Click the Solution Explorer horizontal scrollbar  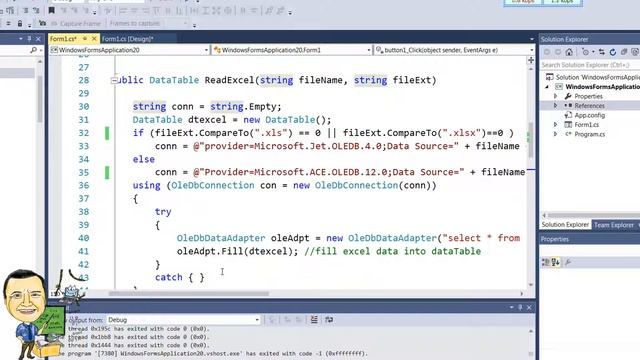(x=593, y=215)
